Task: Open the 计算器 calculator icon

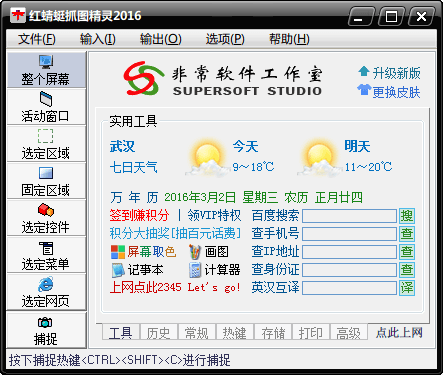Action: click(195, 270)
